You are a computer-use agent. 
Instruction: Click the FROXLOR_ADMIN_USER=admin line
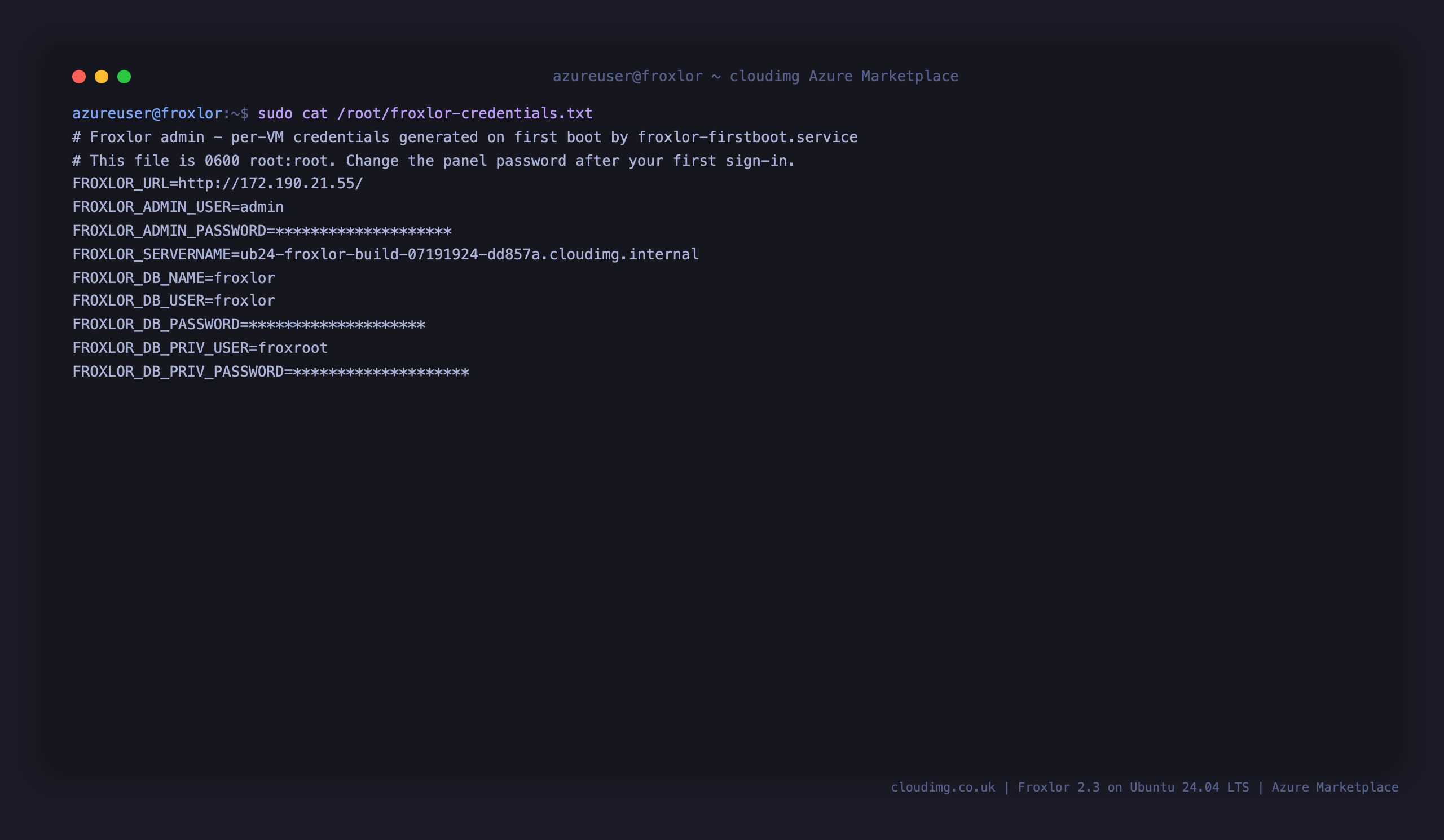(x=178, y=207)
